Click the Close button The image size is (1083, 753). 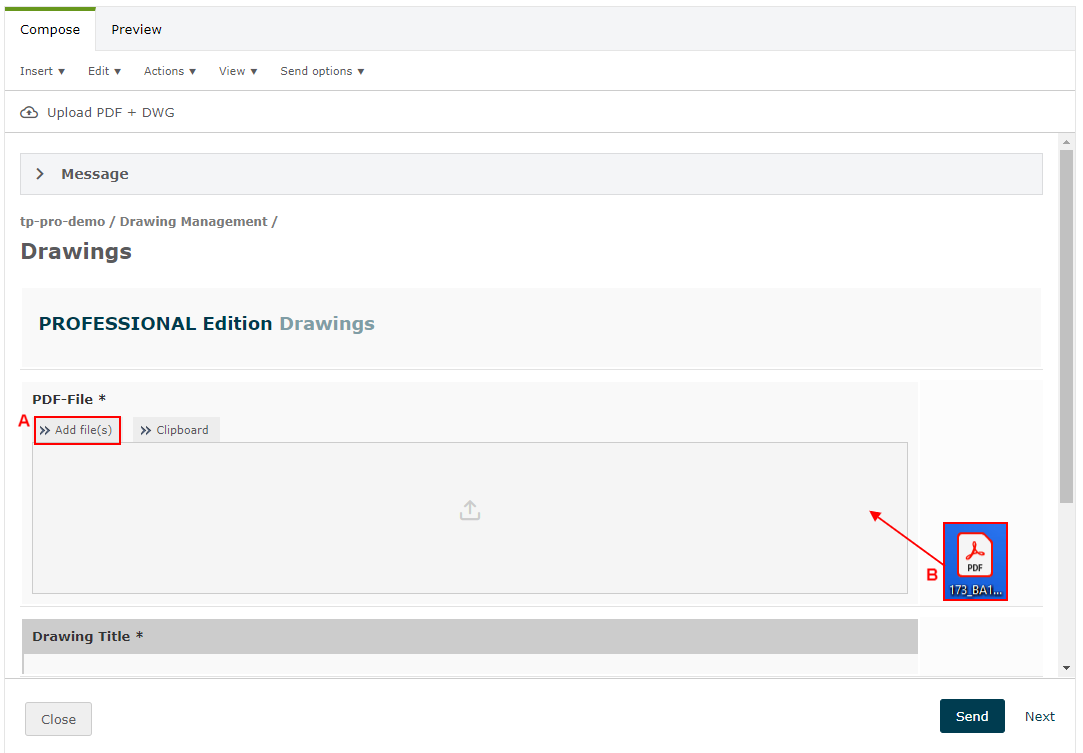point(58,719)
